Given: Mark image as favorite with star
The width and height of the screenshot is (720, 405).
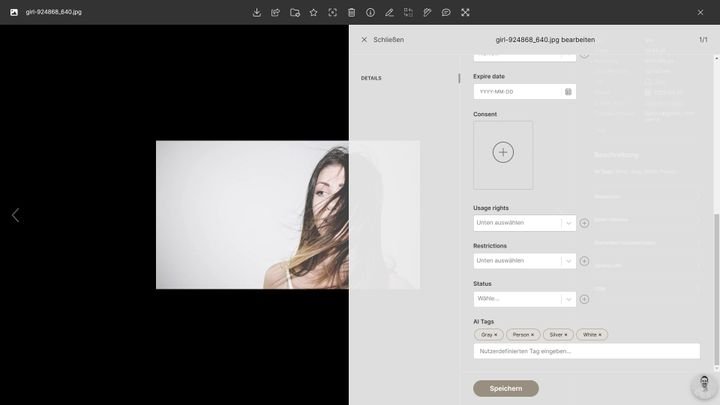Looking at the screenshot, I should point(314,12).
